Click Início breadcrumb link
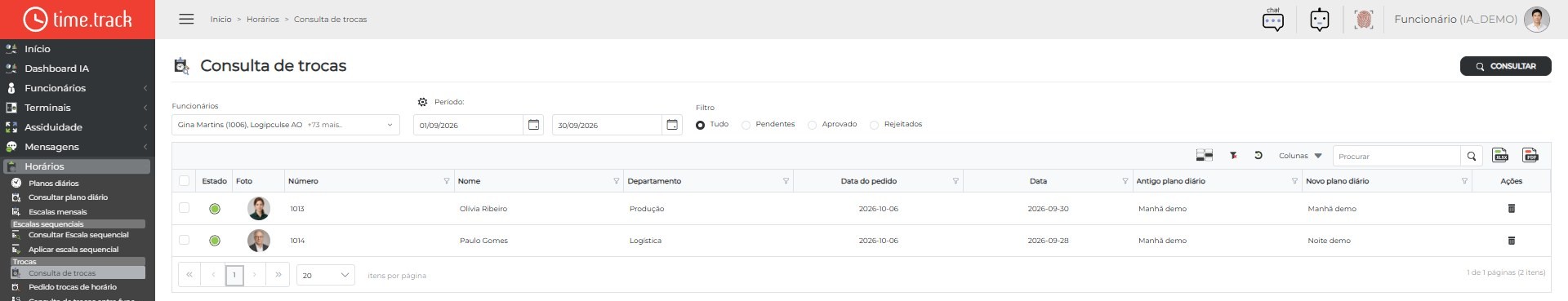Image resolution: width=1568 pixels, height=301 pixels. tap(220, 20)
